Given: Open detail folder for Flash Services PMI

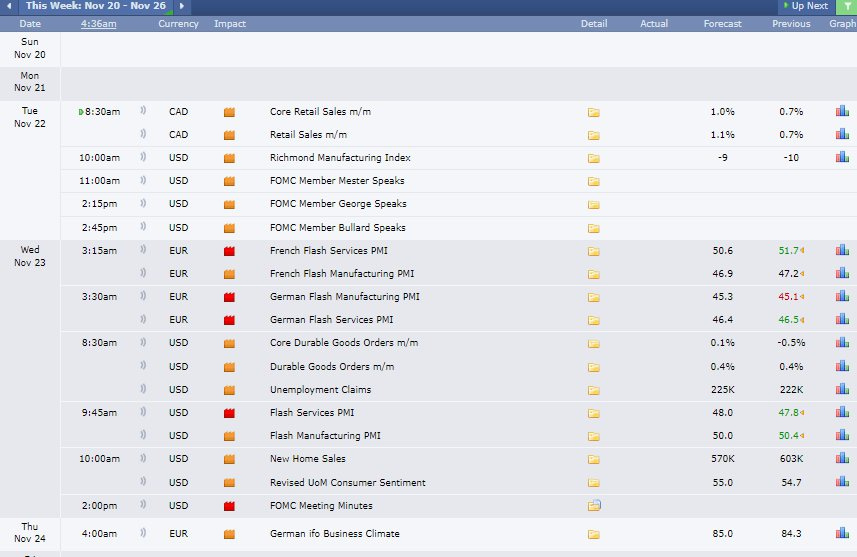Looking at the screenshot, I should click(x=594, y=413).
